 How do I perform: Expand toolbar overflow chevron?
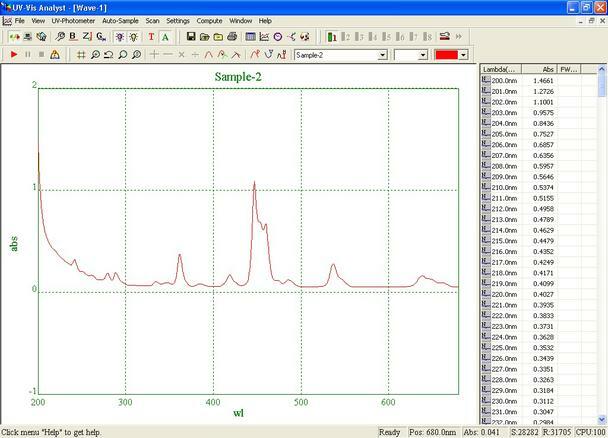coord(459,36)
